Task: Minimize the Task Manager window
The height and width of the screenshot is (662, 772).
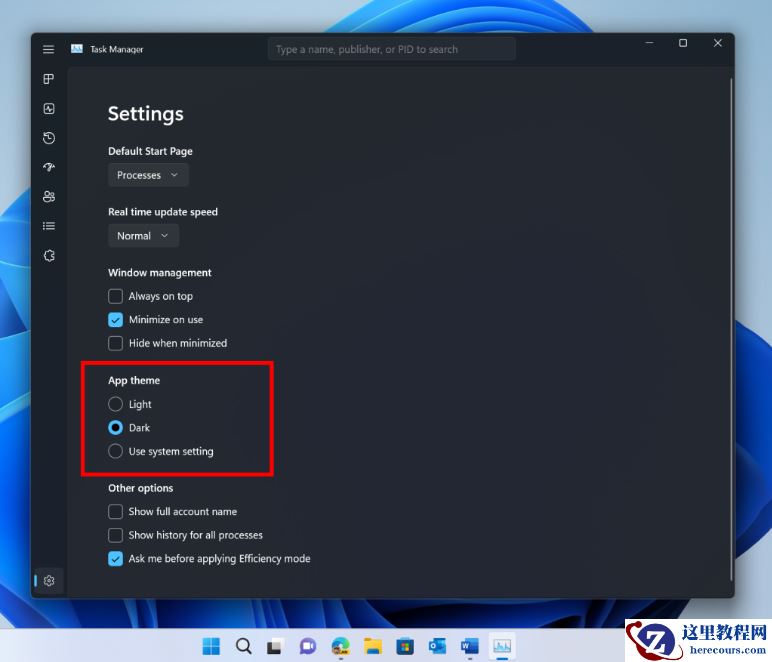Action: click(x=649, y=43)
